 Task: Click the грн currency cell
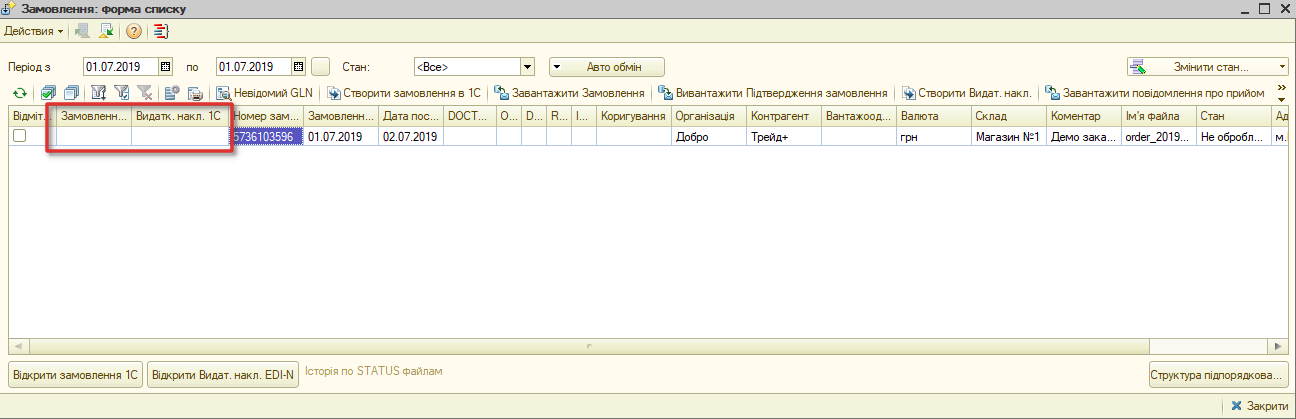tap(934, 137)
